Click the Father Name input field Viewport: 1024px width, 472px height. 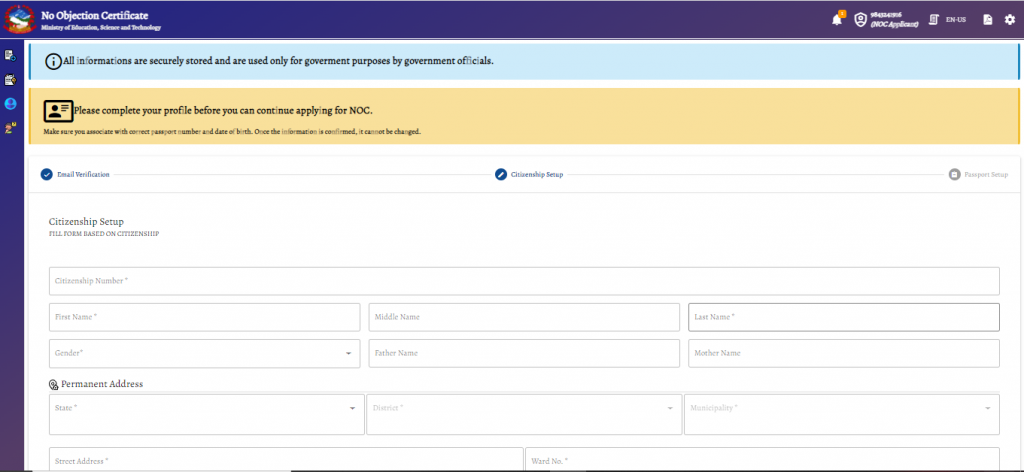point(524,353)
